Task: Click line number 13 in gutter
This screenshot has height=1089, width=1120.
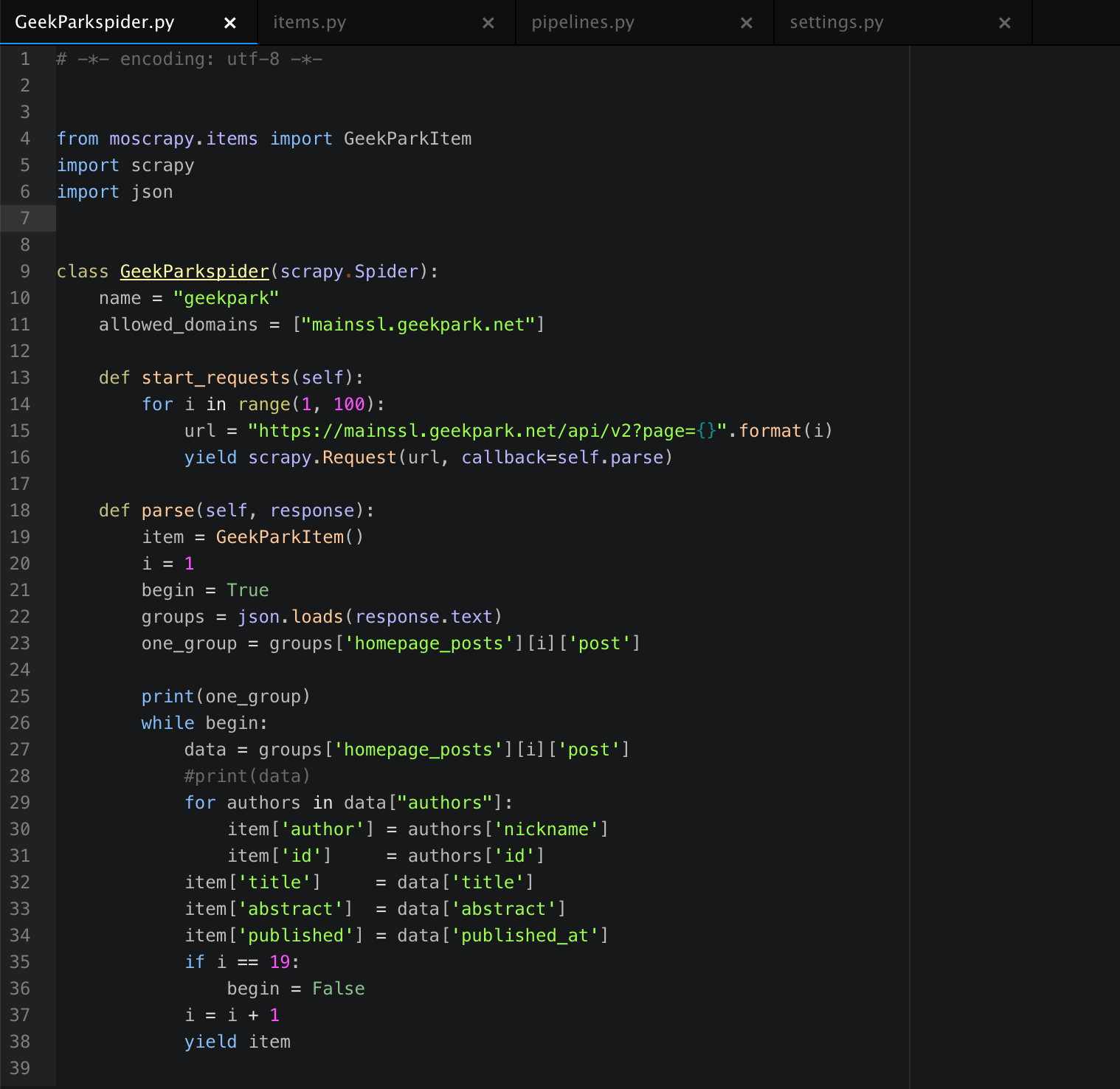Action: tap(20, 378)
